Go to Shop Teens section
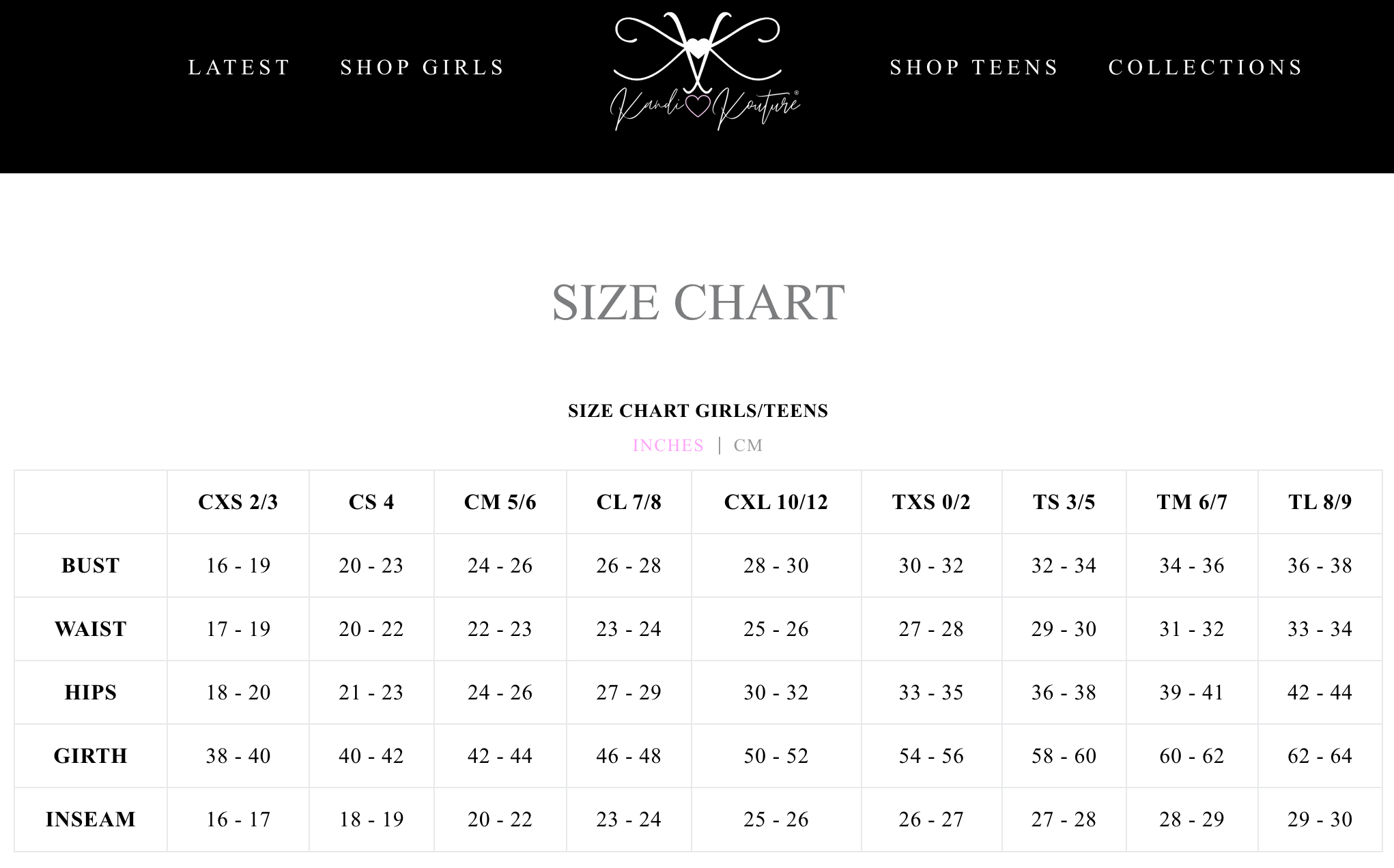1394x868 pixels. (x=974, y=68)
